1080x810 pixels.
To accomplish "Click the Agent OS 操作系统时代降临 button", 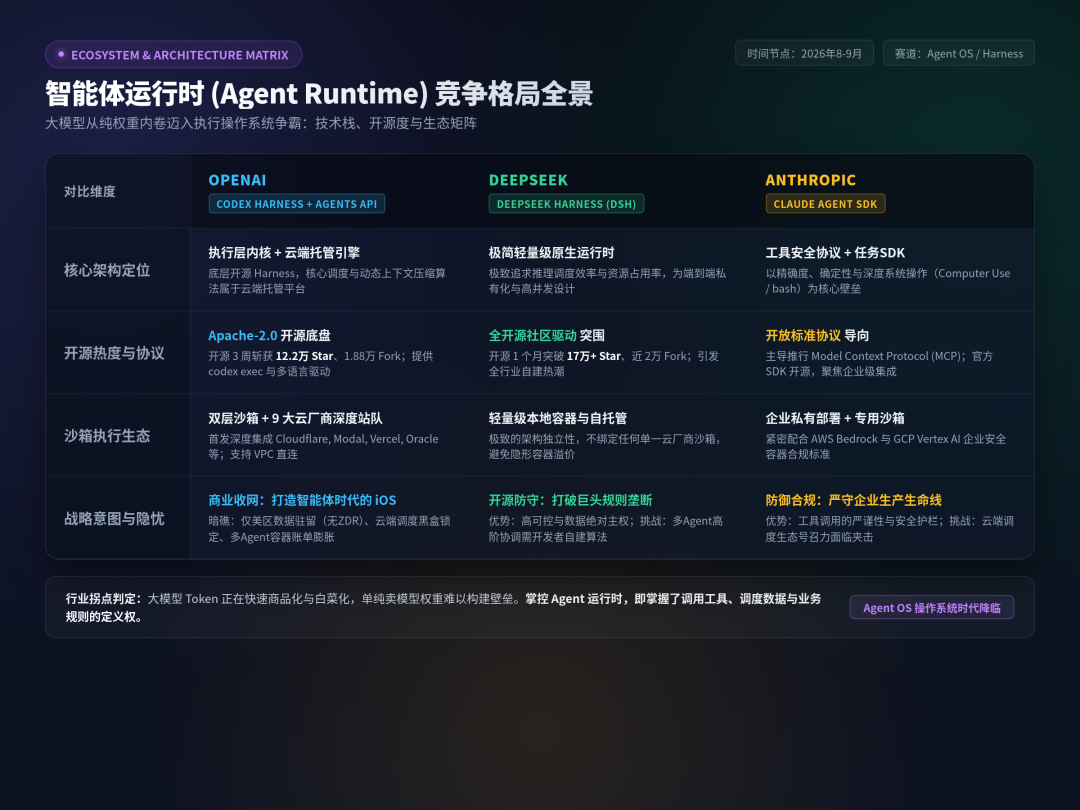I will pyautogui.click(x=931, y=608).
